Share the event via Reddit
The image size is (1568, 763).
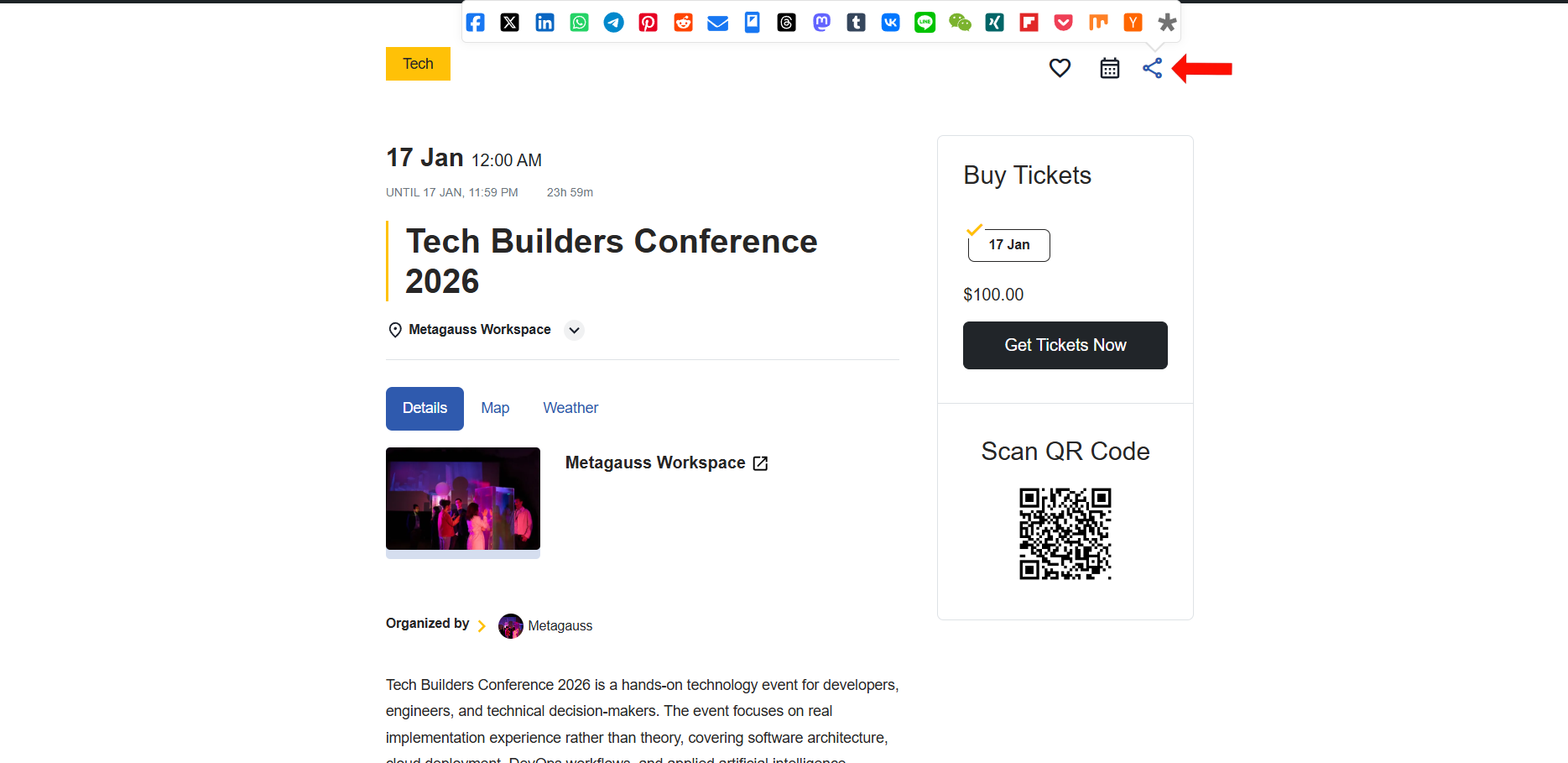coord(683,23)
